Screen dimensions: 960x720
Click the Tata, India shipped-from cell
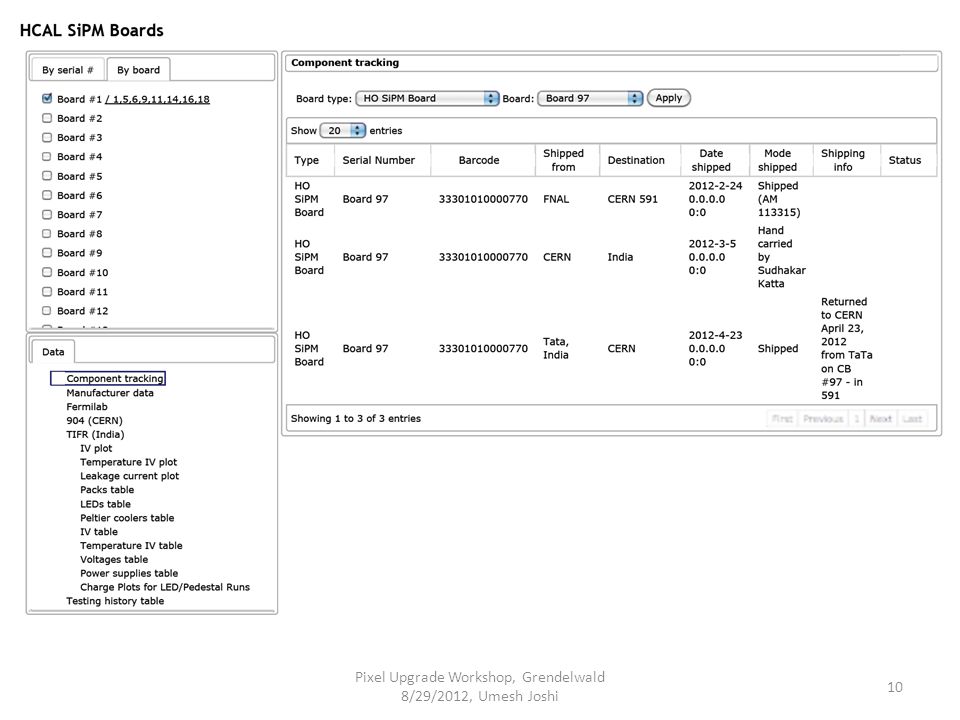point(556,348)
